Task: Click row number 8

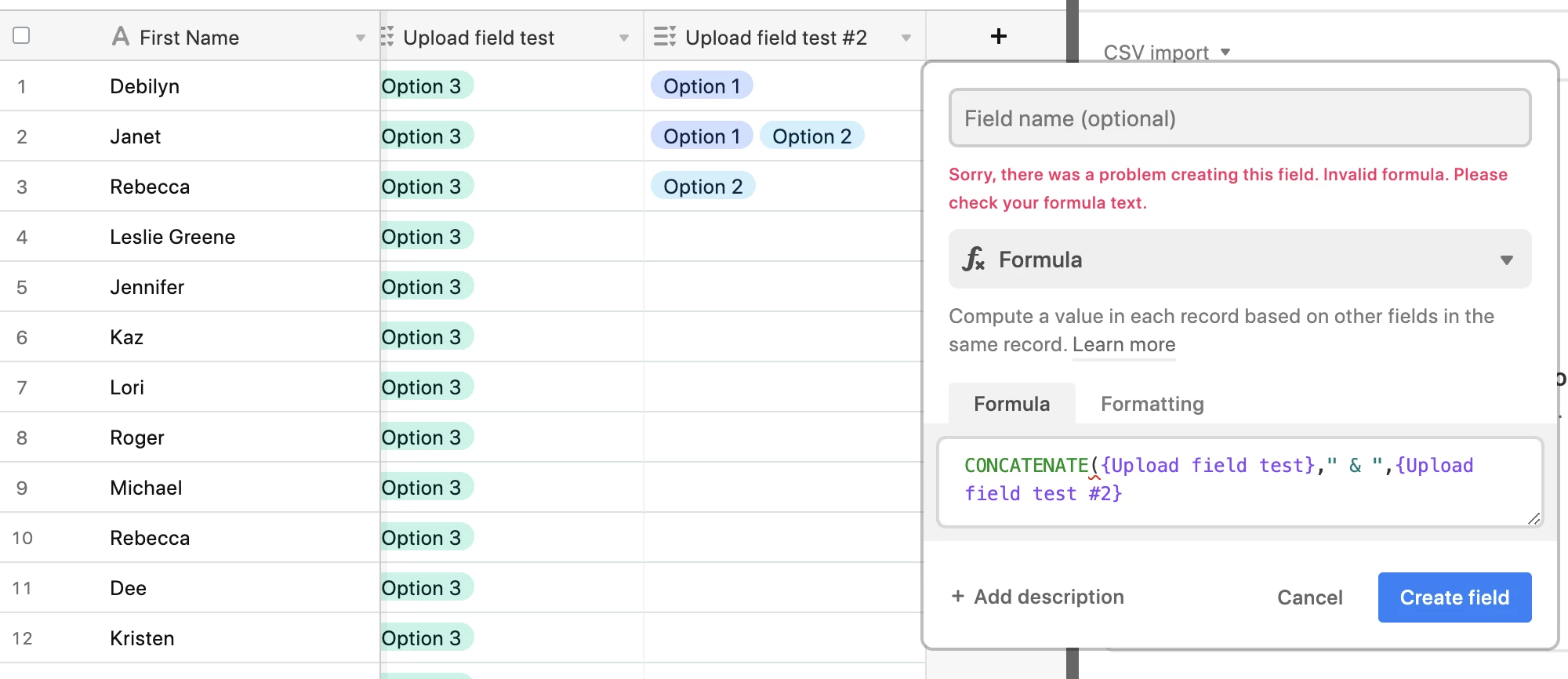Action: (22, 438)
